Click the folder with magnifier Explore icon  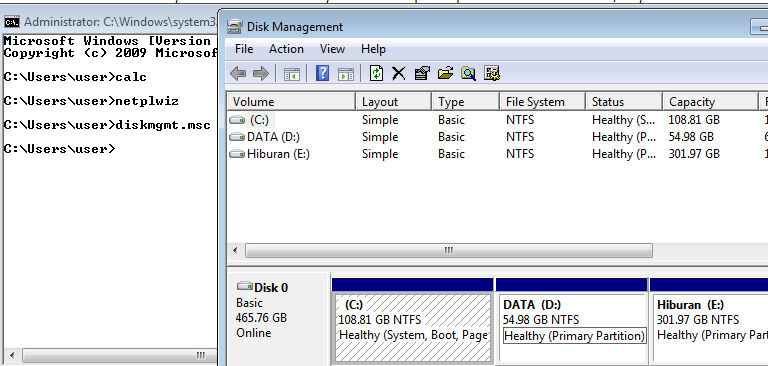468,73
